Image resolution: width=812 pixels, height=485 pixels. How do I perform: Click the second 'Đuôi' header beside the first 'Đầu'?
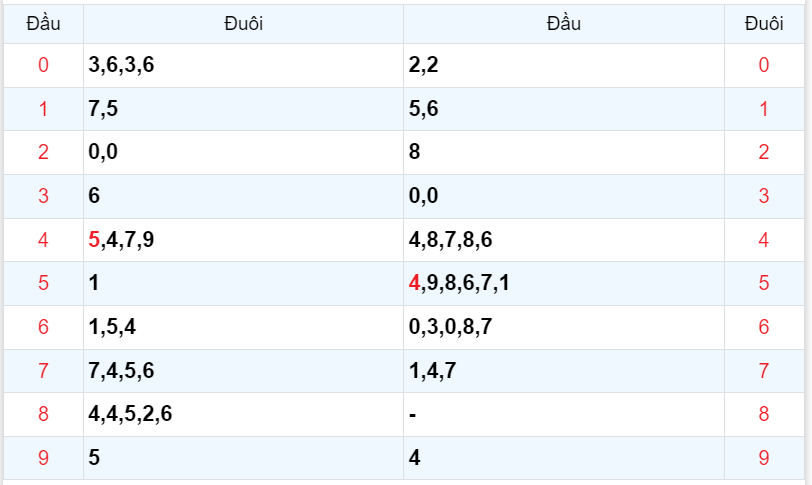point(243,24)
